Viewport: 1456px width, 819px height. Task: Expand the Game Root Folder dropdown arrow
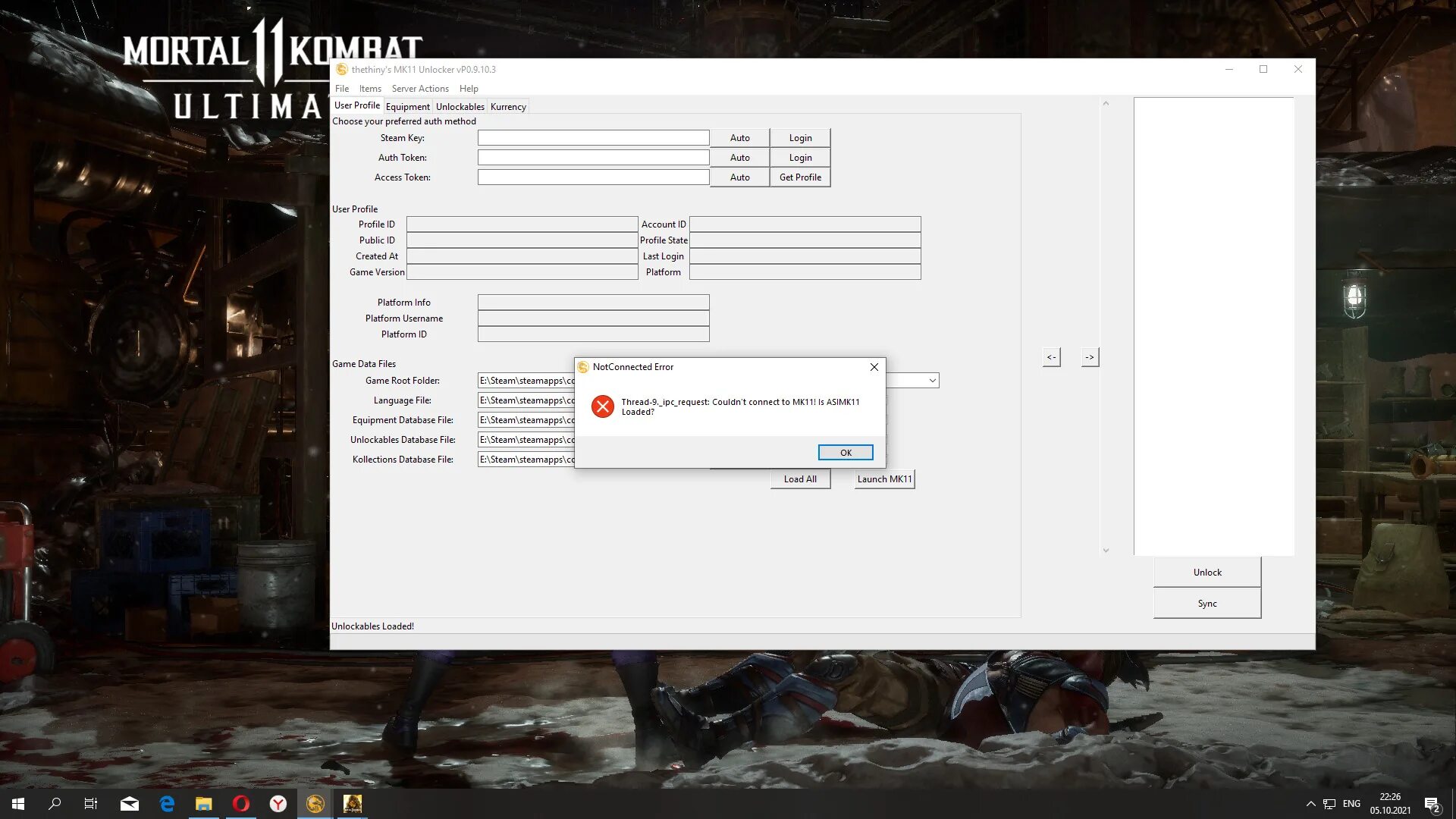click(x=932, y=381)
